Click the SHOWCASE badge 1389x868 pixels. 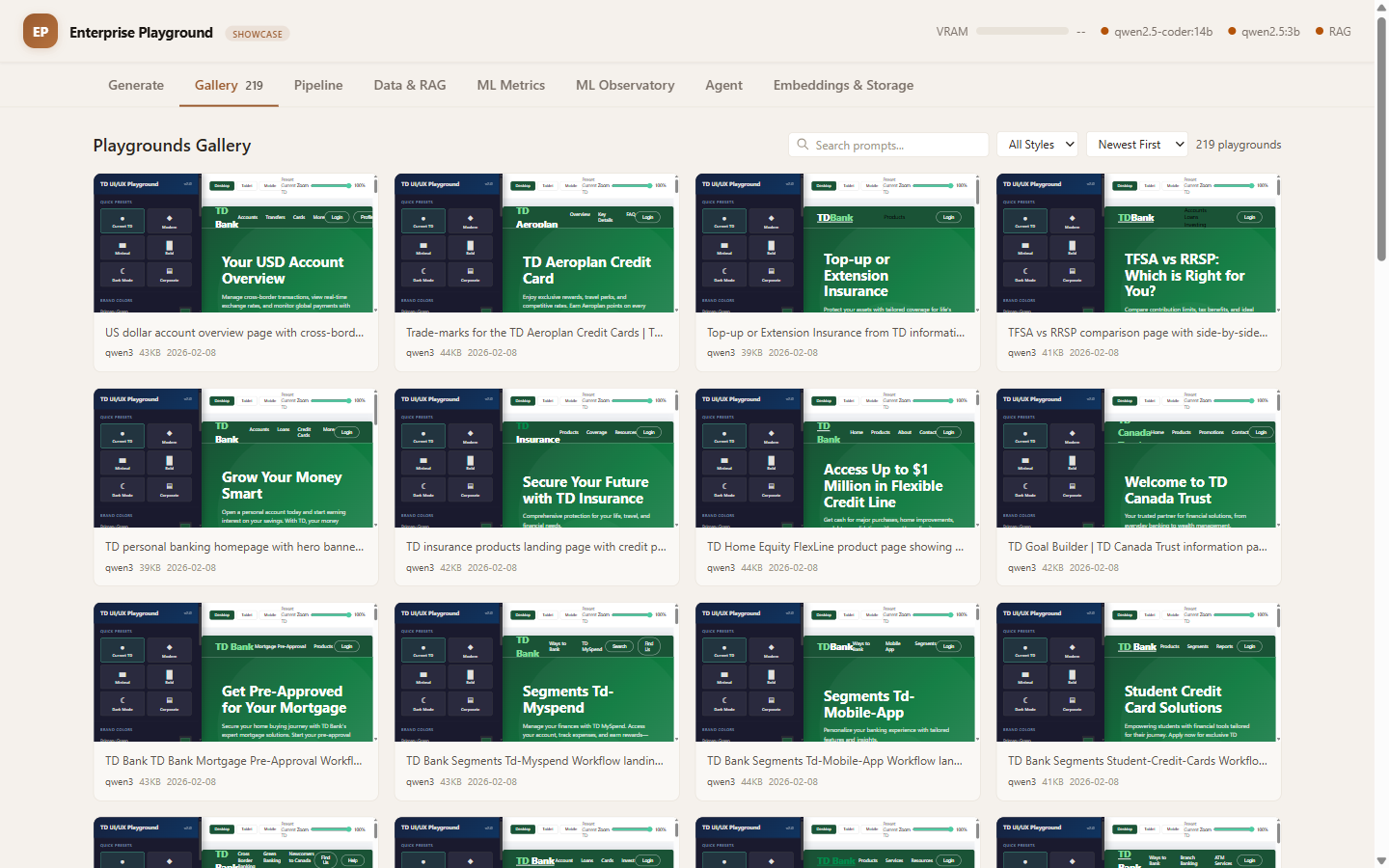tap(258, 34)
